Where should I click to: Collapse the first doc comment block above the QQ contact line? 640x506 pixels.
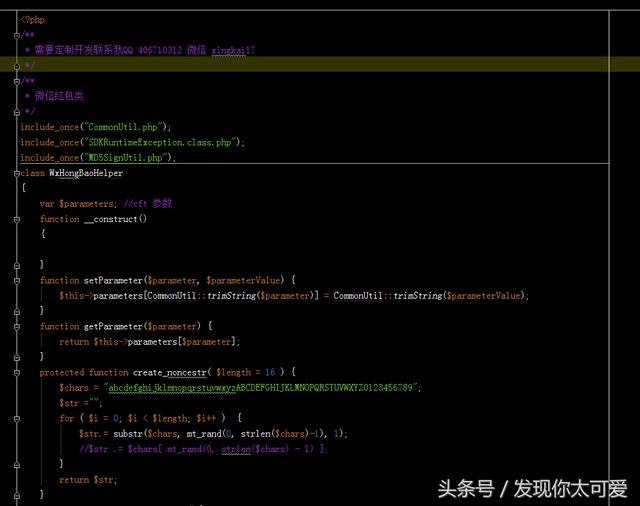tap(17, 36)
